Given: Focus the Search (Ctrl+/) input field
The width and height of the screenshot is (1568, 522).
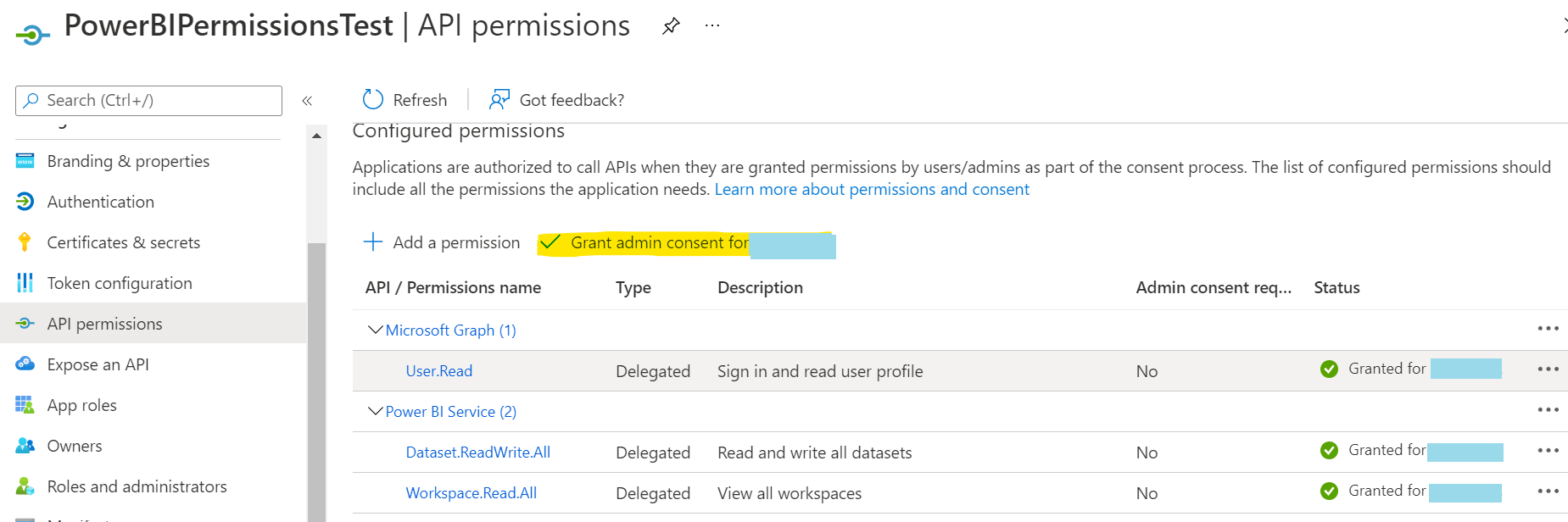Looking at the screenshot, I should [x=148, y=101].
